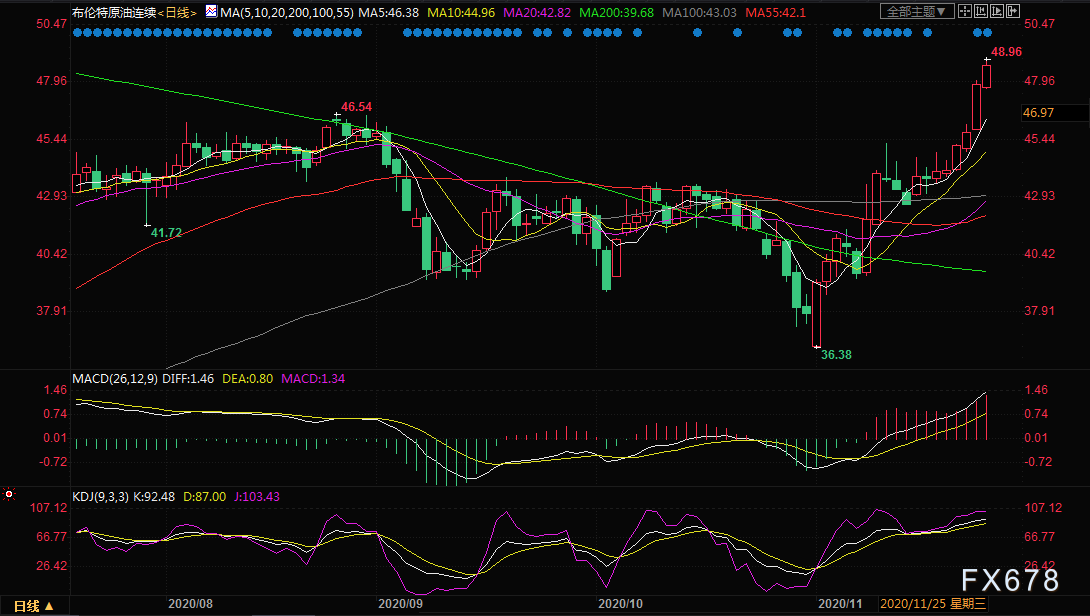The image size is (1090, 616).
Task: Click the 2020/11/25 星期三 date label
Action: point(929,604)
